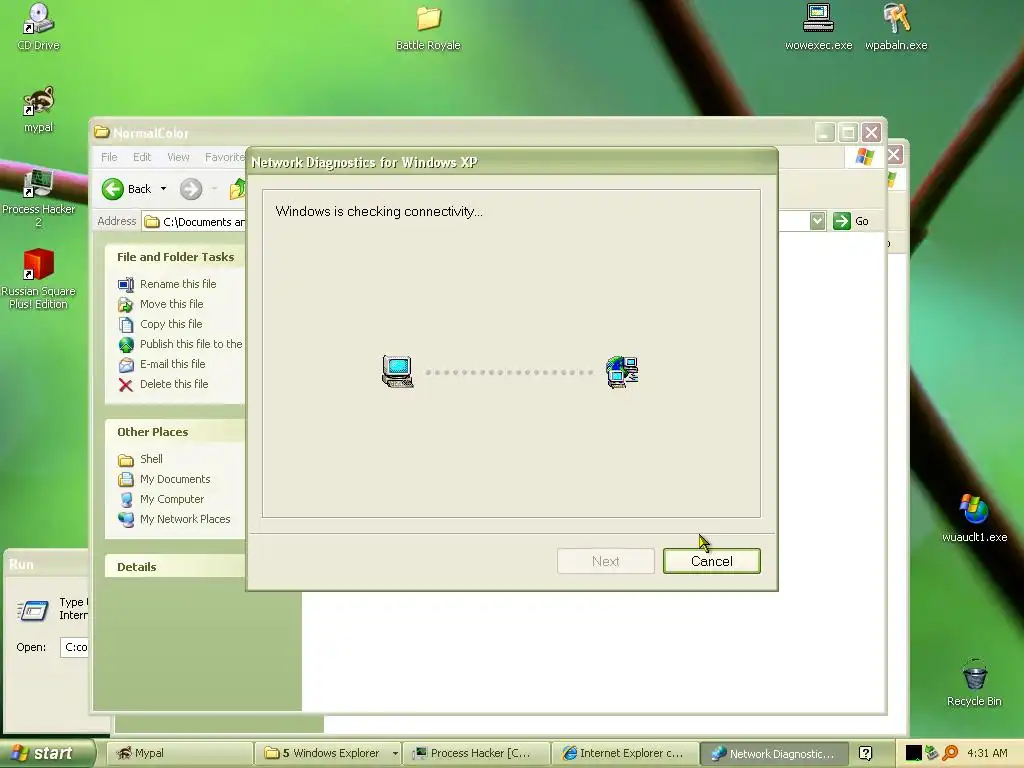Select the Battle Royale folder on desktop
Screen dimensions: 1024x768
pos(428,27)
